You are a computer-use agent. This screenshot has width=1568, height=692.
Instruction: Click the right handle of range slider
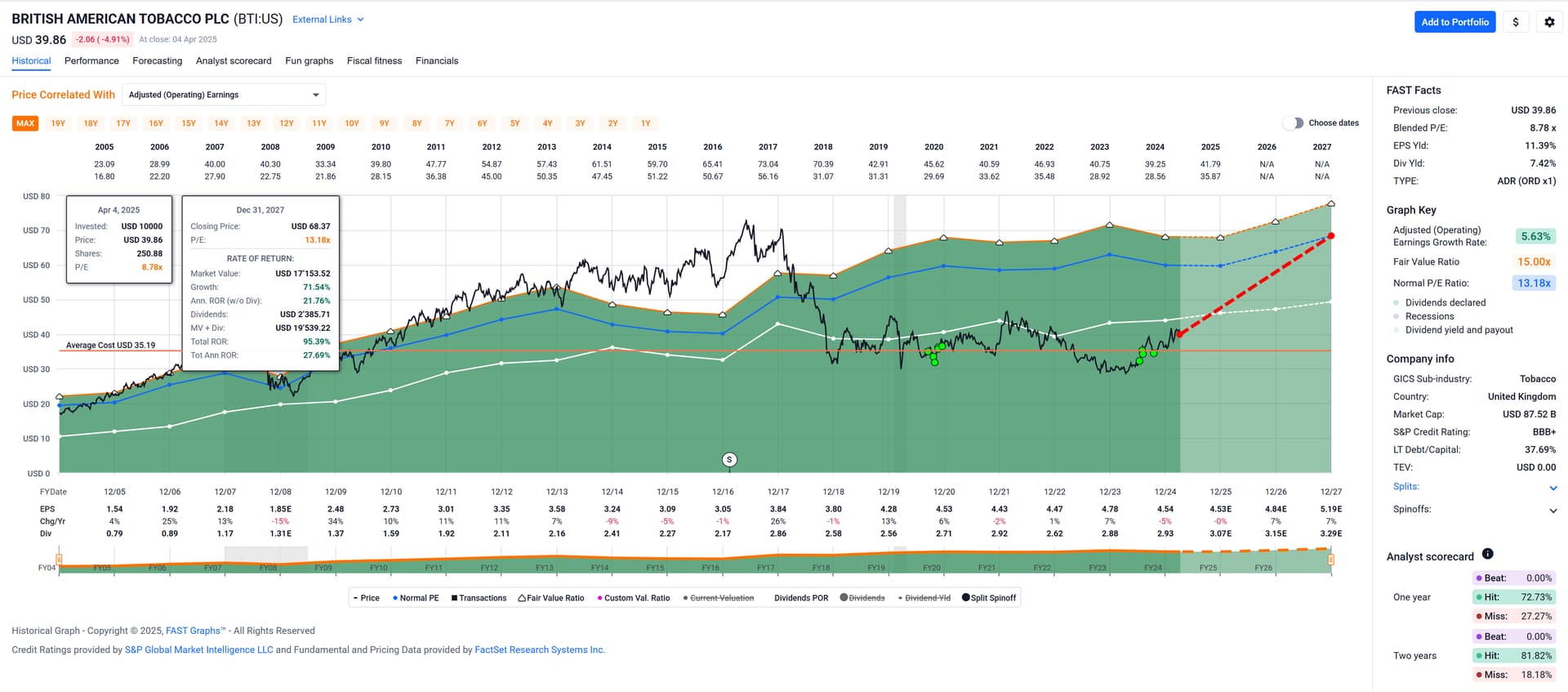[1331, 560]
